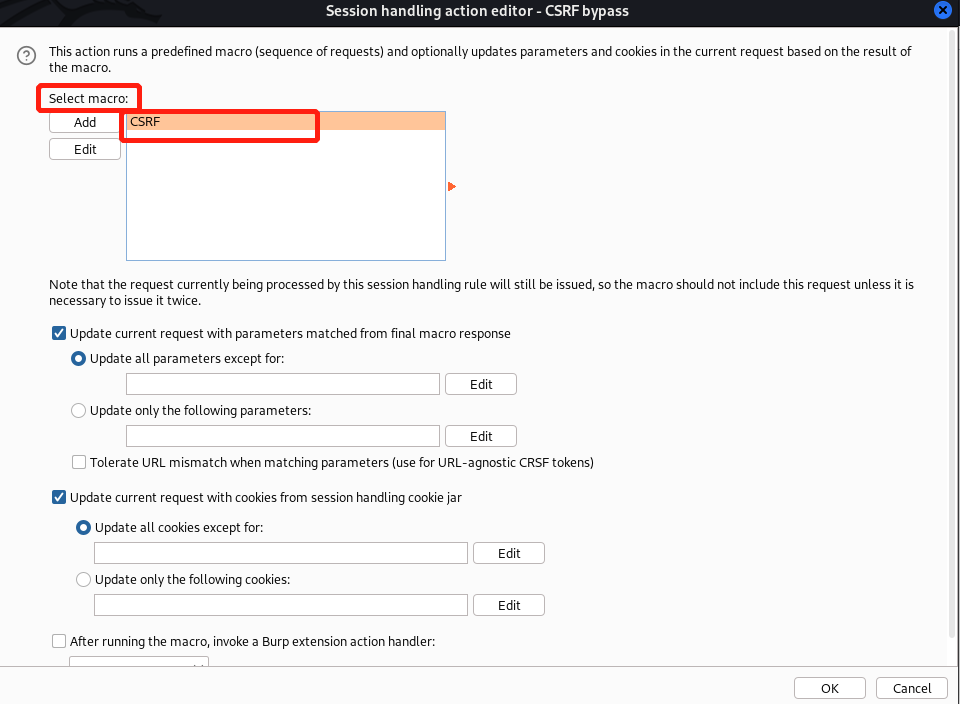The width and height of the screenshot is (960, 704).
Task: Click the orange arrow beside macro list
Action: coord(452,187)
